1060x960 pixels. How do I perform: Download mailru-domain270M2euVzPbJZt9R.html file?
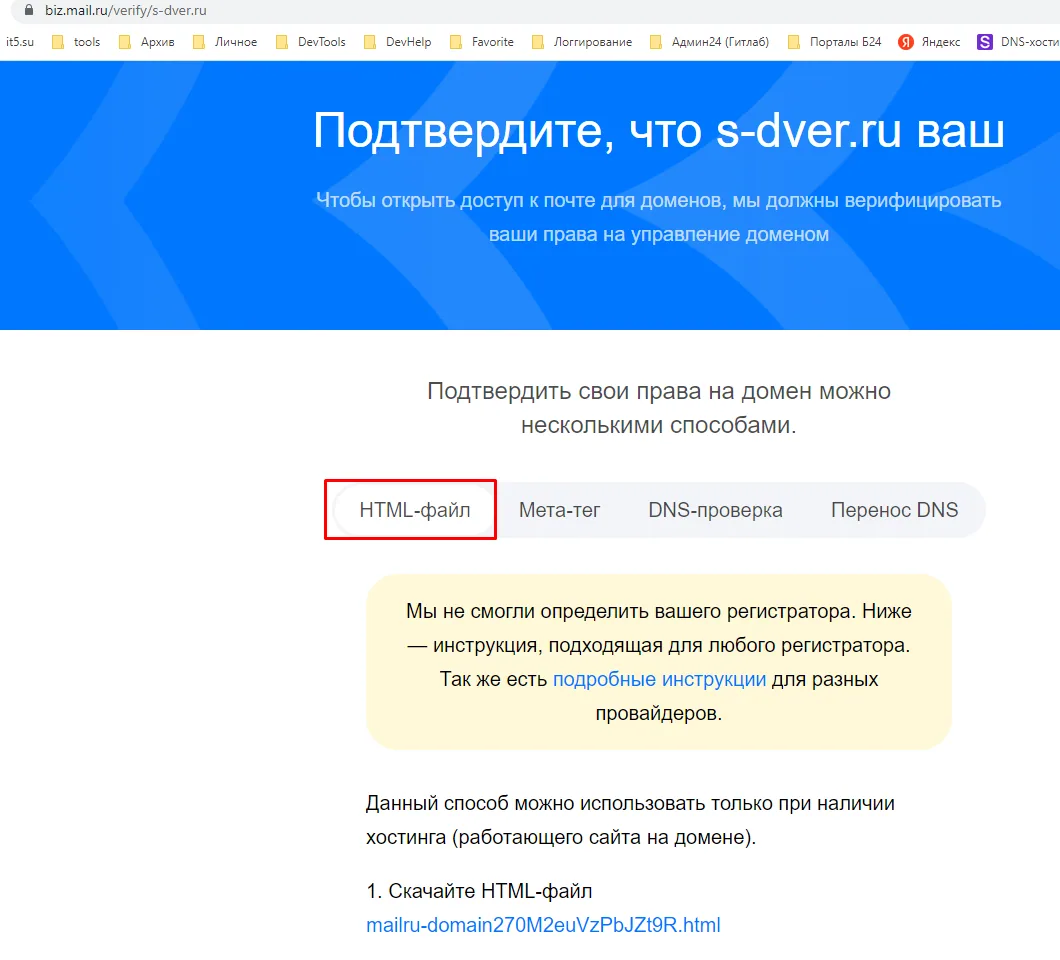tap(543, 925)
